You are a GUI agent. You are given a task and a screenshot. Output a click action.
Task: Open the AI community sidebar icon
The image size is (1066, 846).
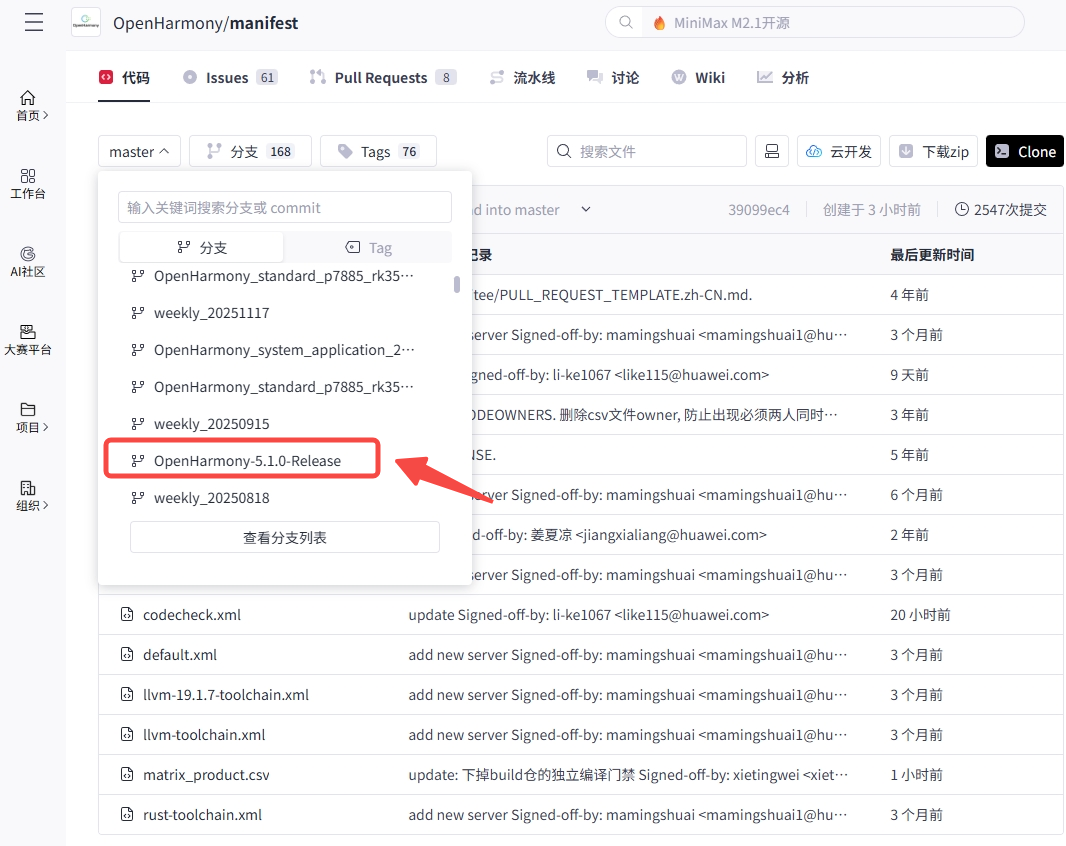pyautogui.click(x=28, y=261)
